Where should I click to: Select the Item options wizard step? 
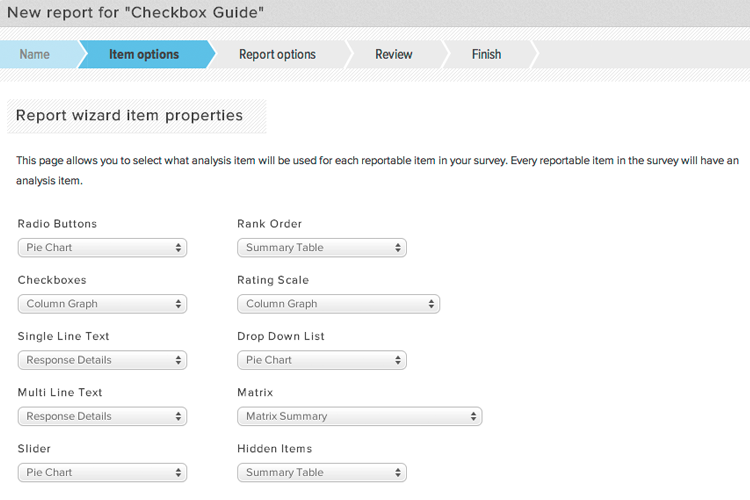click(144, 55)
